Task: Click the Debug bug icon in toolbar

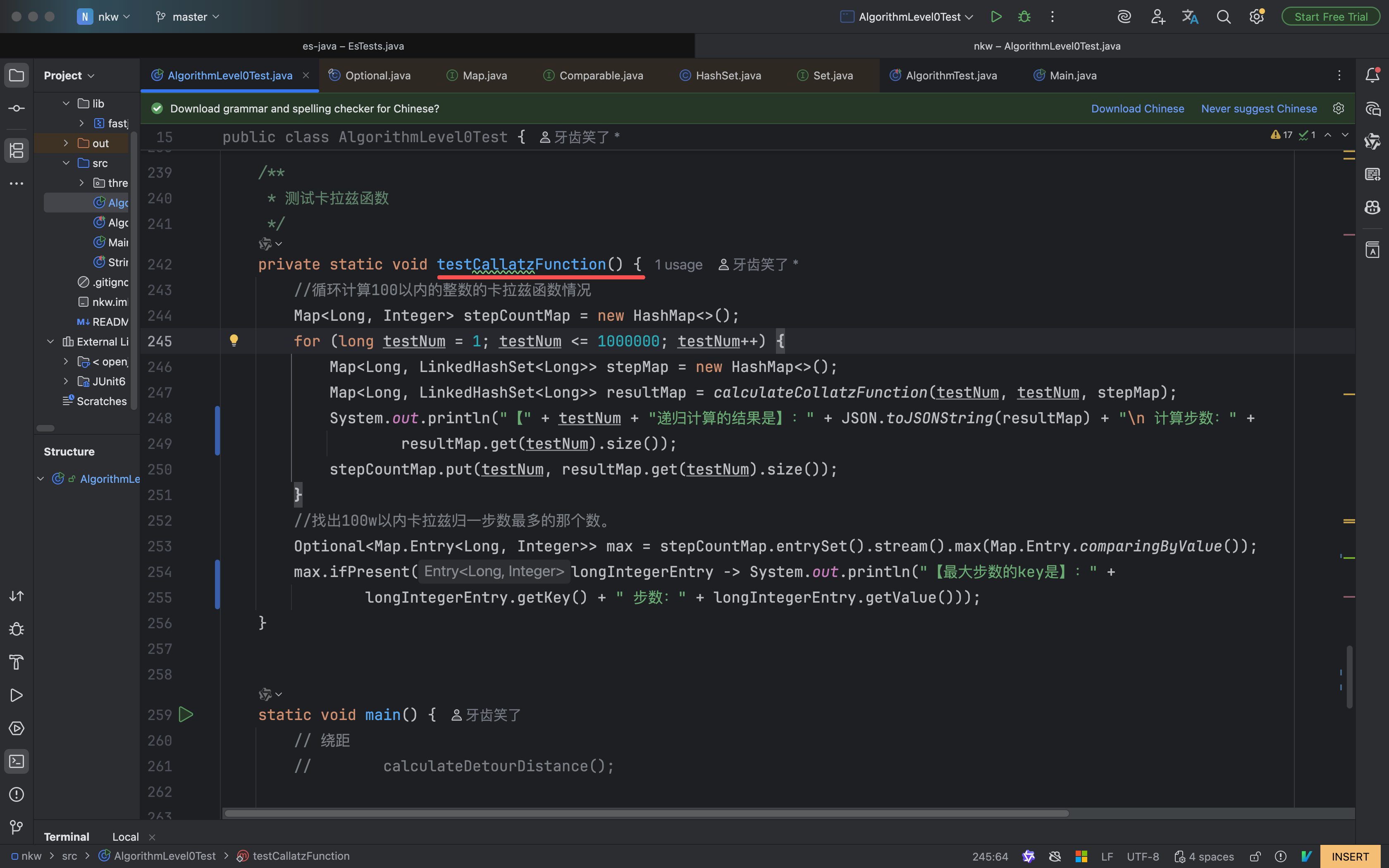Action: click(x=1024, y=17)
